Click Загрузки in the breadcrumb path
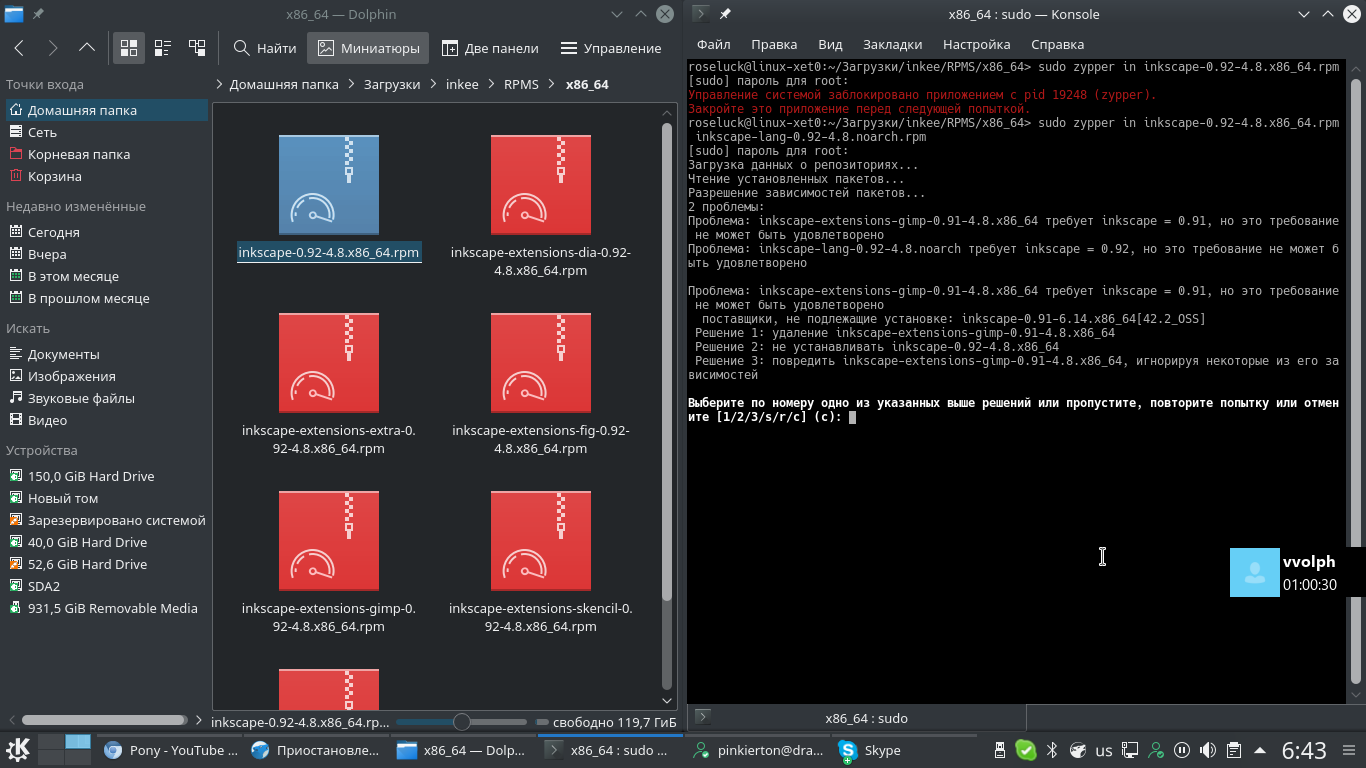The image size is (1366, 768). click(x=392, y=84)
